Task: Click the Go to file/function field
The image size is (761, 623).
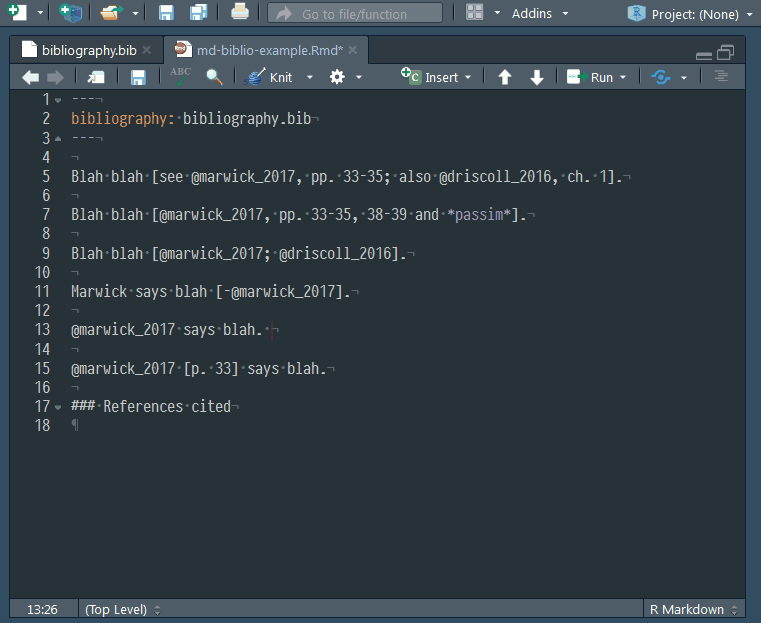Action: (x=355, y=13)
